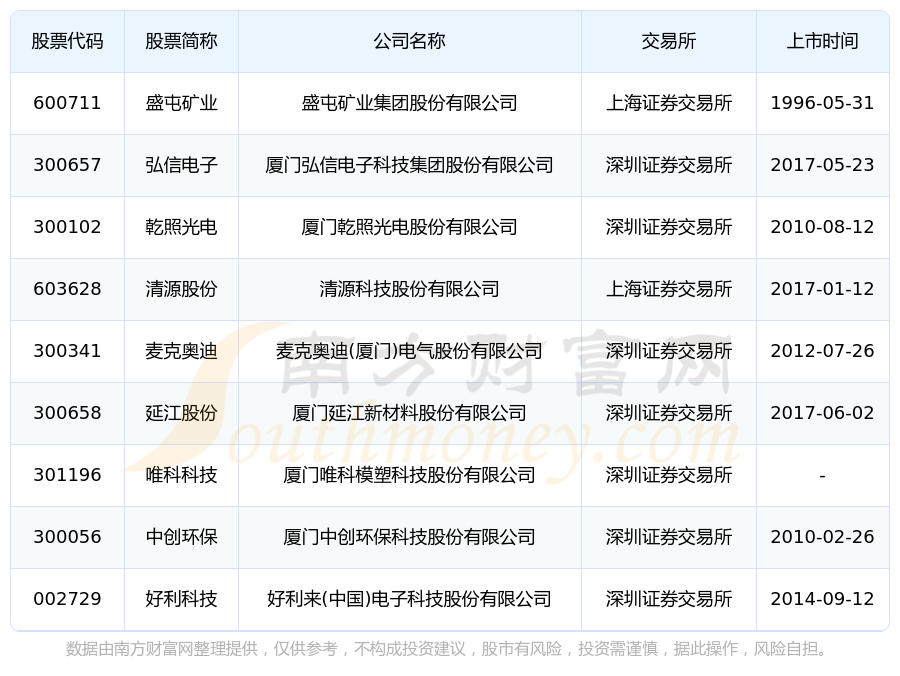Select stock code 300341
The width and height of the screenshot is (900, 676).
click(67, 351)
